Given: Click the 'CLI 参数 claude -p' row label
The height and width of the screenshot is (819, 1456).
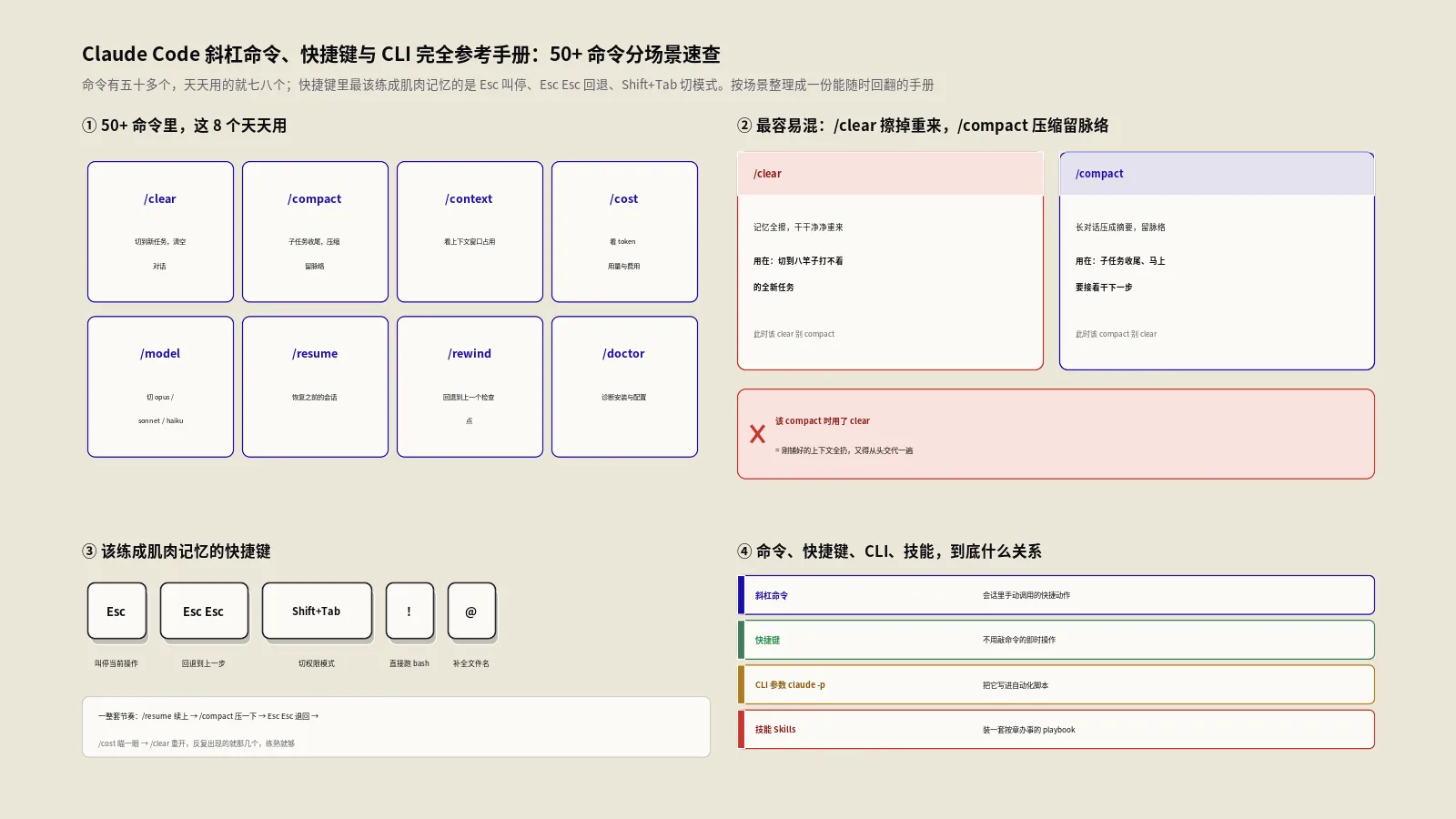Looking at the screenshot, I should pyautogui.click(x=790, y=685).
